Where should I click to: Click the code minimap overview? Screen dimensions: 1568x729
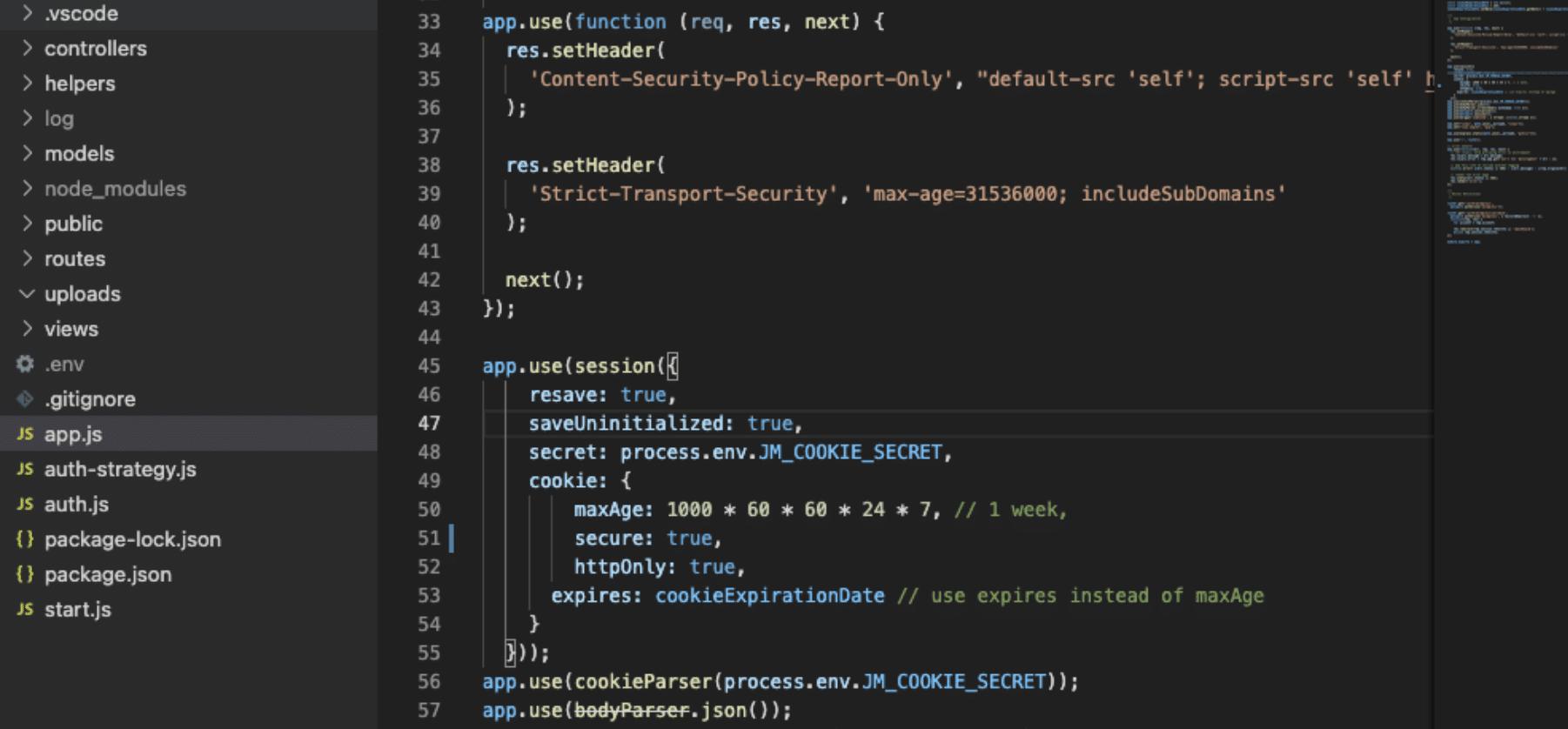click(x=1502, y=122)
